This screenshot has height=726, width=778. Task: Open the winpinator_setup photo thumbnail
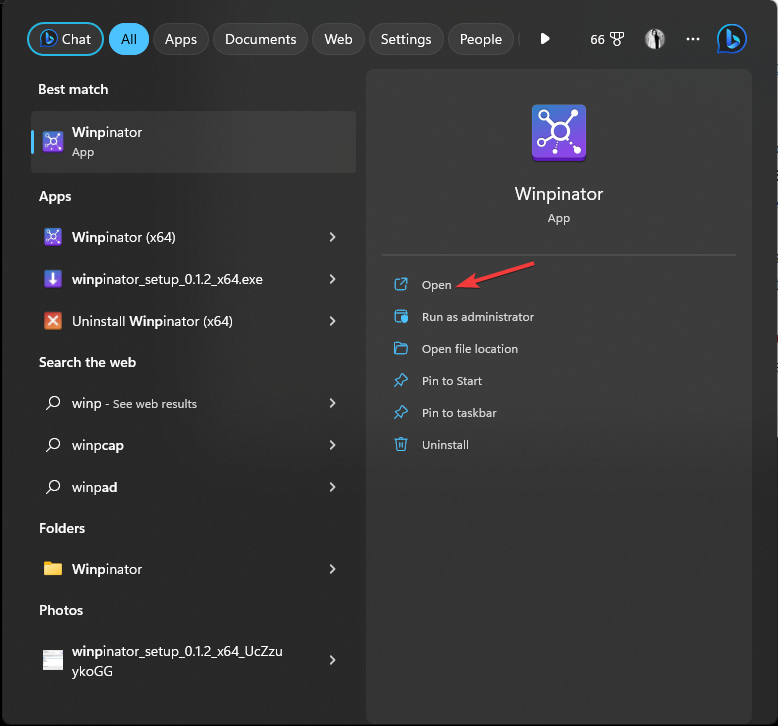pyautogui.click(x=53, y=660)
